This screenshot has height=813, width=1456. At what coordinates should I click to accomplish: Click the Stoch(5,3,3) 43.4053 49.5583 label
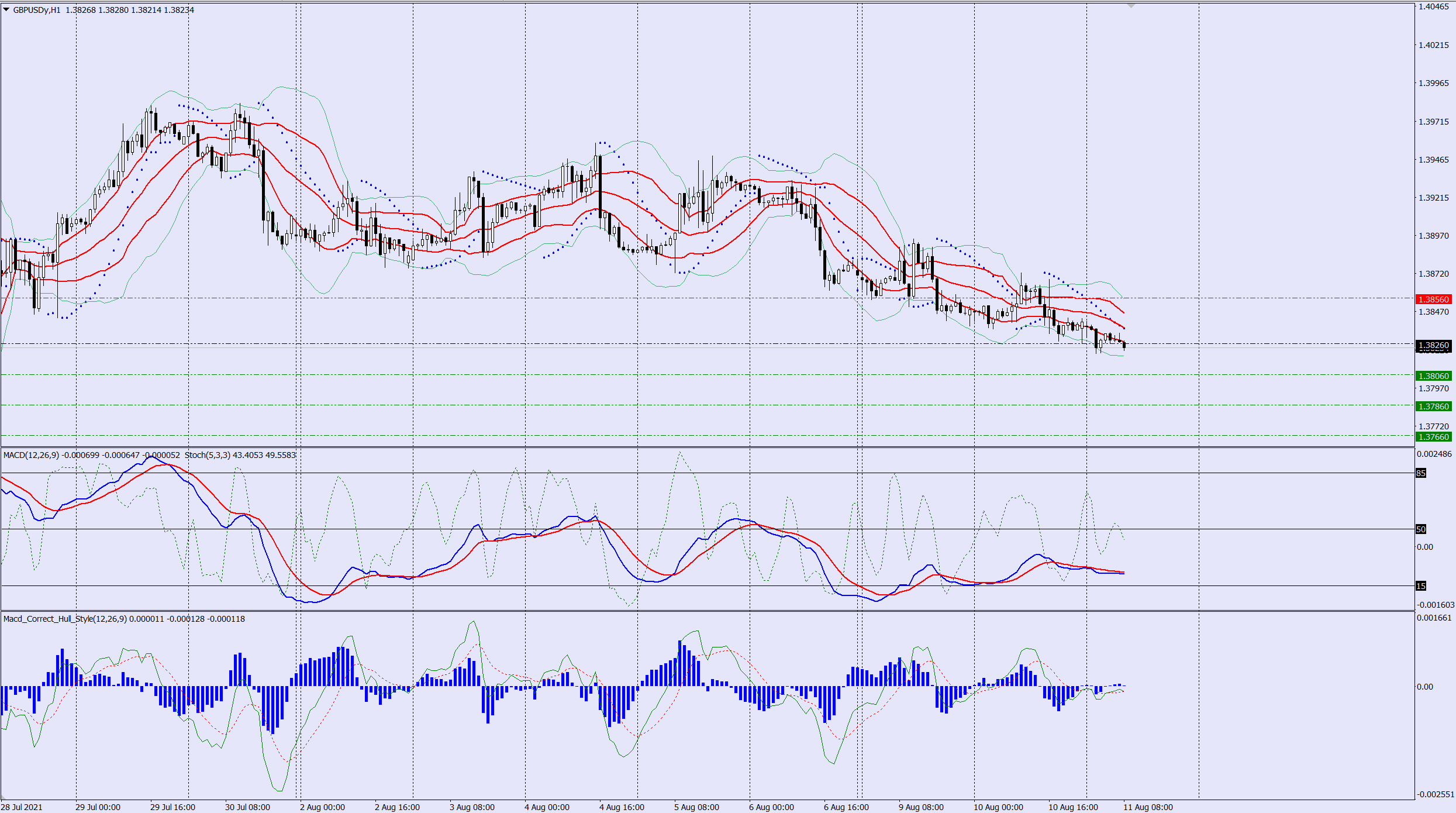(240, 455)
